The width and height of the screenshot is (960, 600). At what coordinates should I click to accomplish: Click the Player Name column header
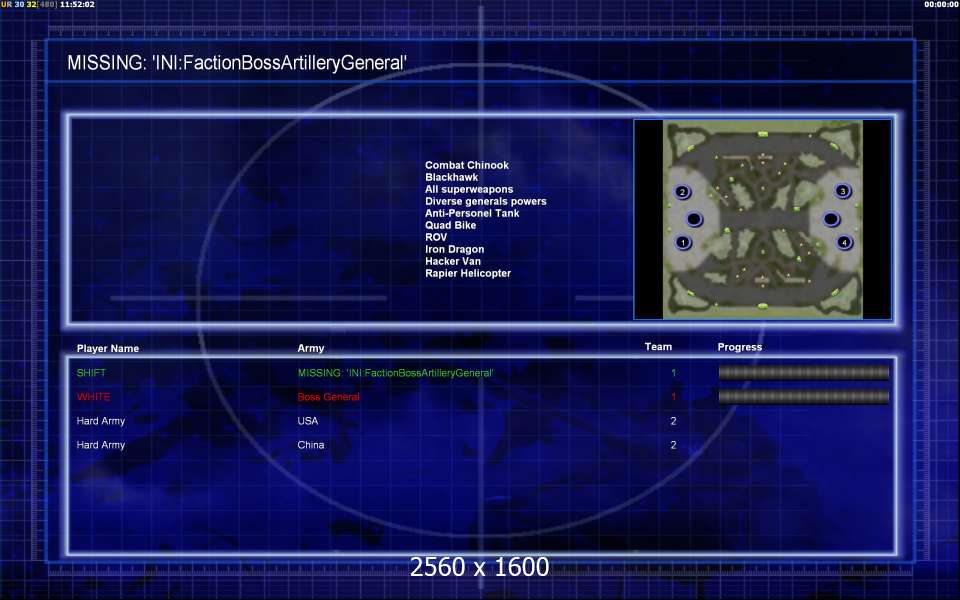click(x=108, y=349)
